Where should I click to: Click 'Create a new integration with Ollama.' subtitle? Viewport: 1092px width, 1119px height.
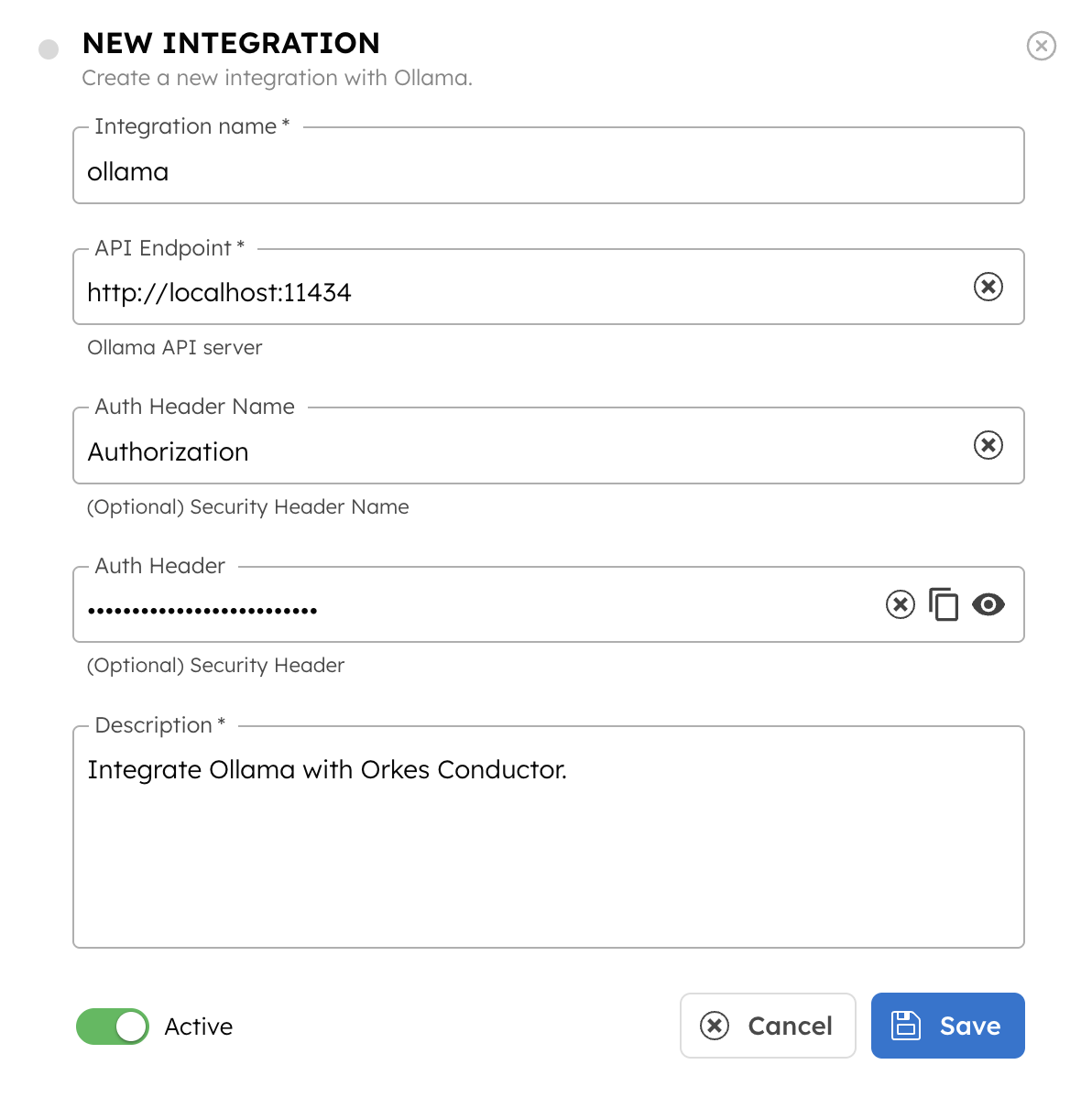coord(278,78)
